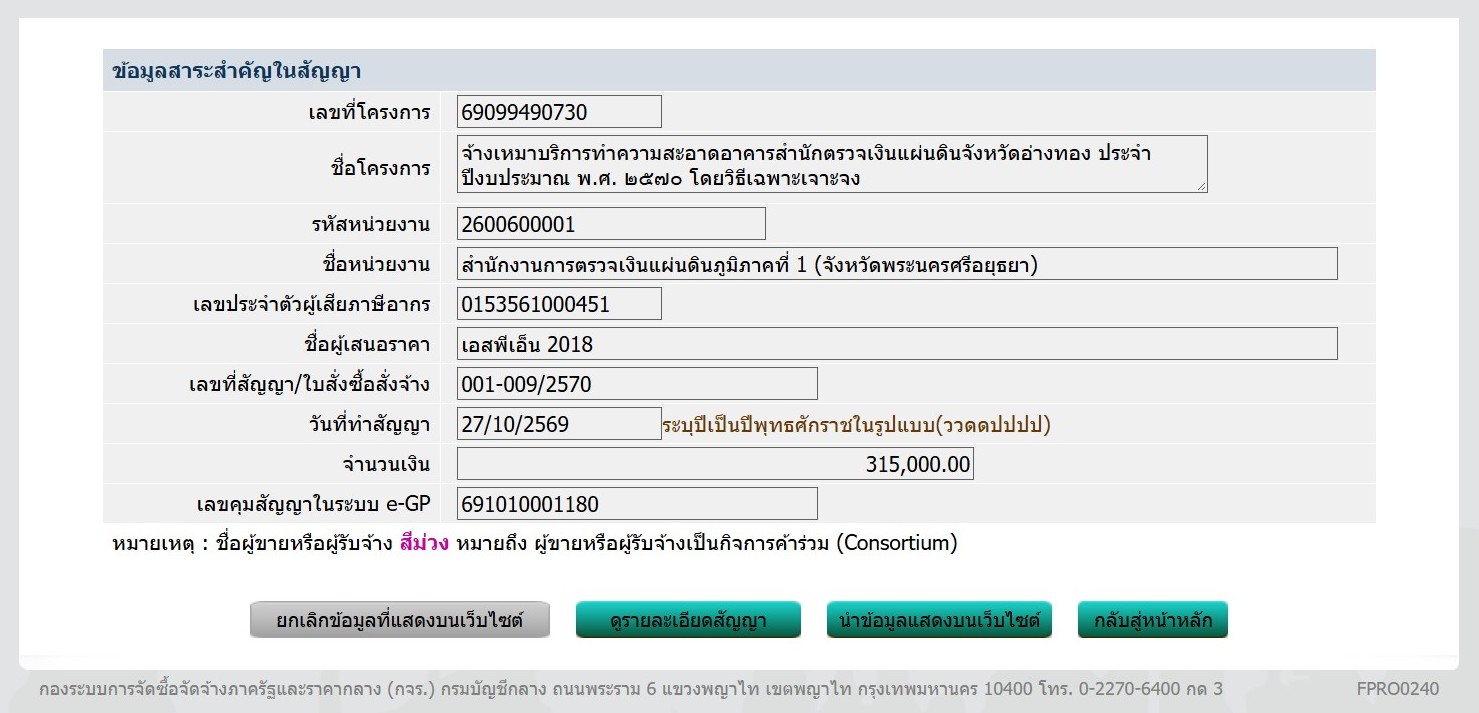Click the นำข้อมูลแสดงบนเว็บไซต์ button
The height and width of the screenshot is (713, 1479).
tap(939, 620)
